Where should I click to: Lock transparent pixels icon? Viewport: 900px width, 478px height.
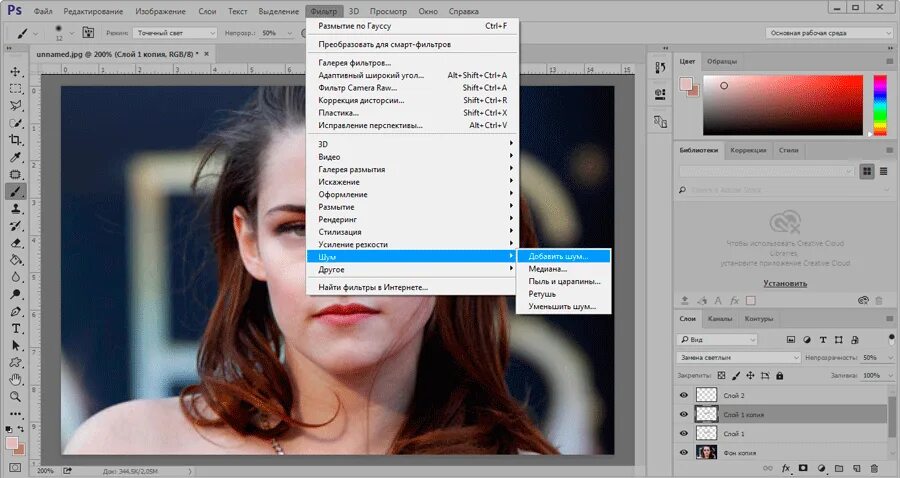(x=721, y=376)
